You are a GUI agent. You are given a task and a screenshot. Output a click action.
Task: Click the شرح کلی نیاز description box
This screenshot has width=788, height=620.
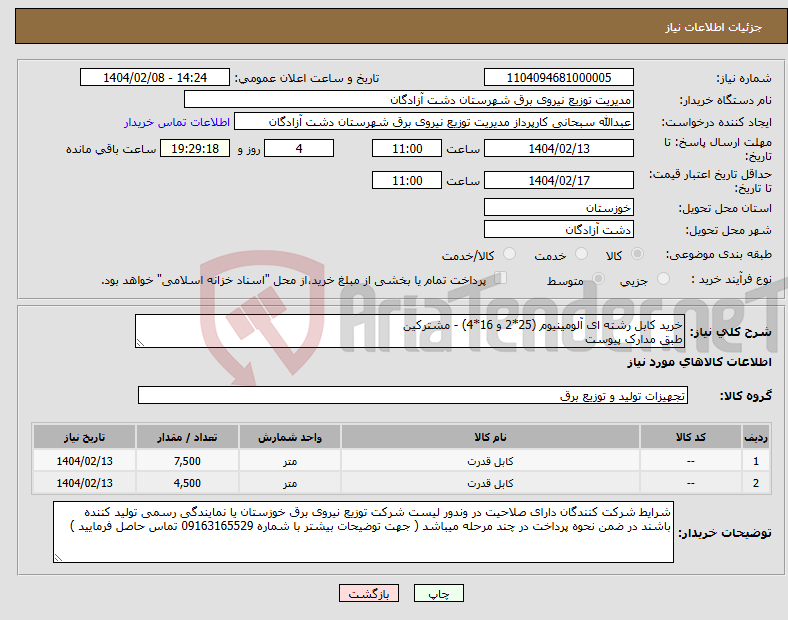pyautogui.click(x=410, y=331)
